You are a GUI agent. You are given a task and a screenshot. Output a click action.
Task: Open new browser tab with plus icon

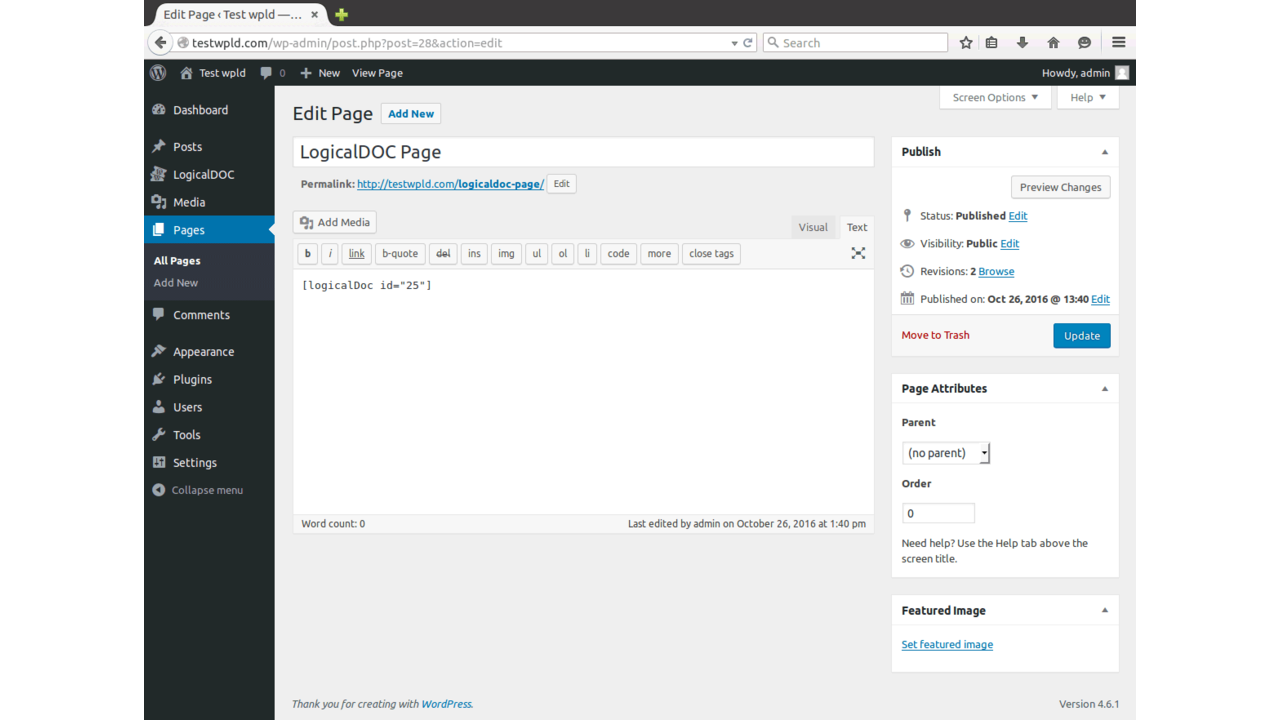[x=342, y=14]
